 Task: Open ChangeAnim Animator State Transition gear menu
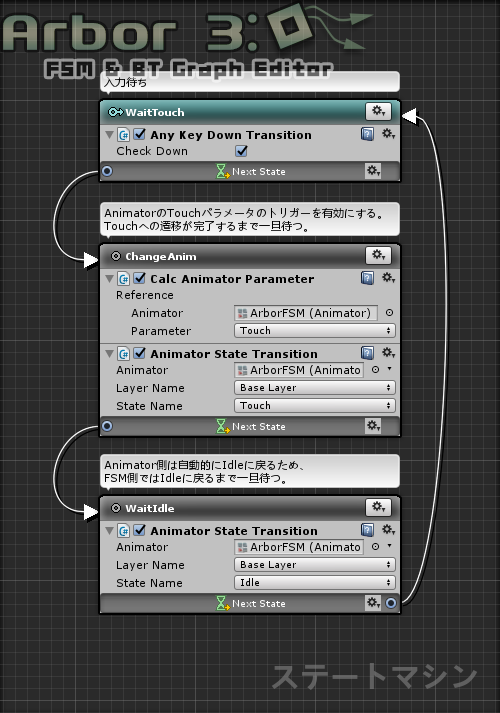click(388, 352)
